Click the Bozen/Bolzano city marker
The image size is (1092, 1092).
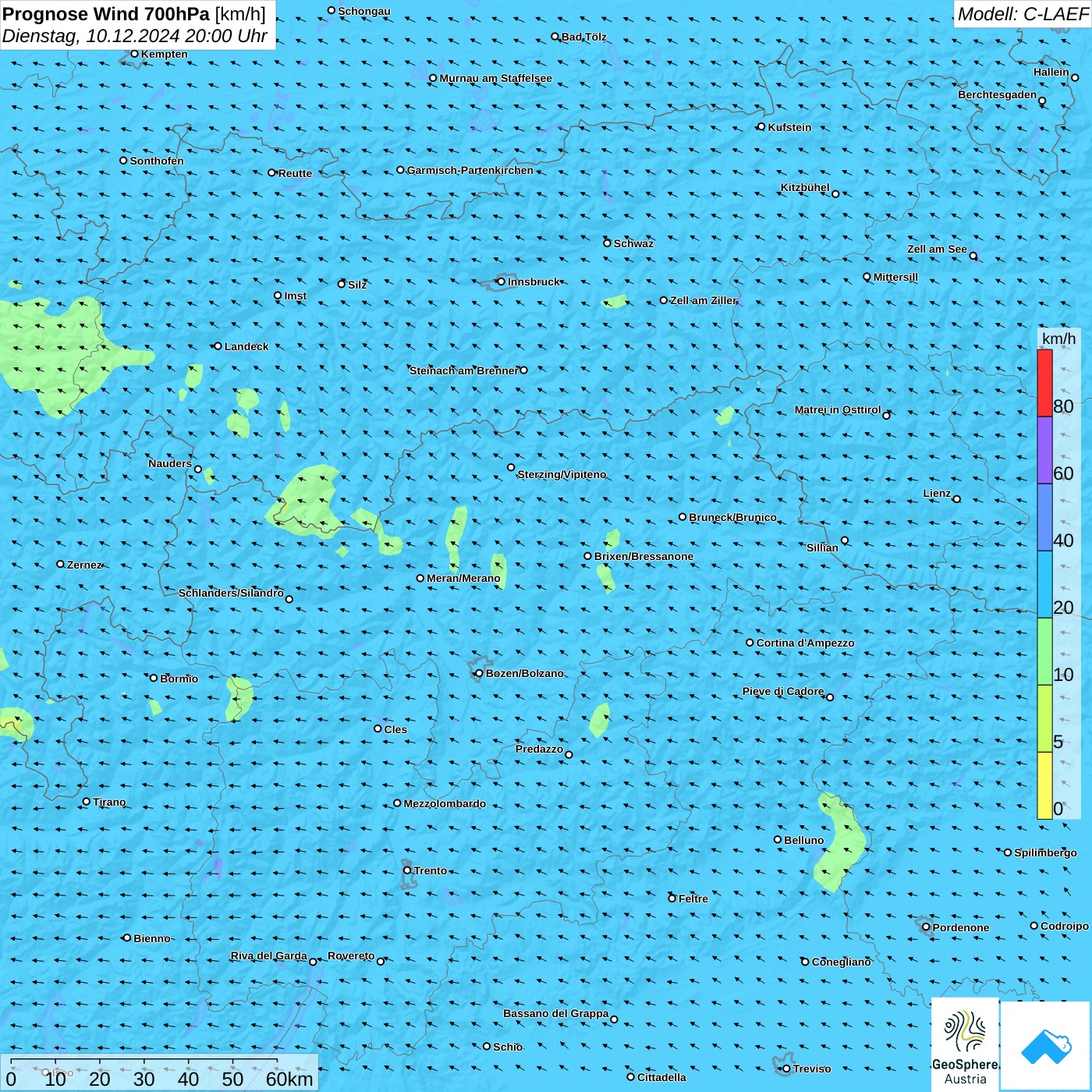(479, 673)
